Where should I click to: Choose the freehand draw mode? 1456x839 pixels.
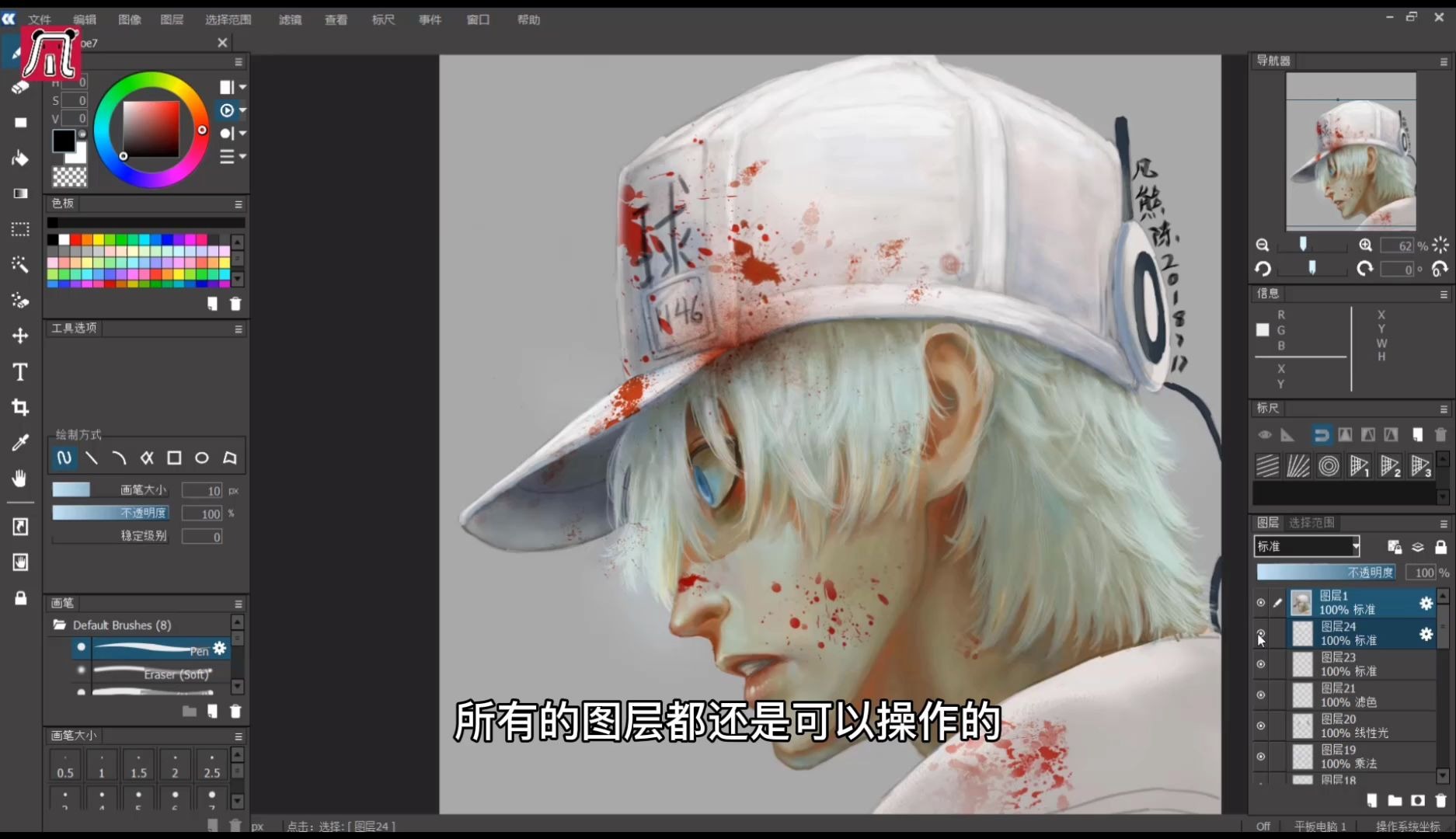pyautogui.click(x=64, y=458)
